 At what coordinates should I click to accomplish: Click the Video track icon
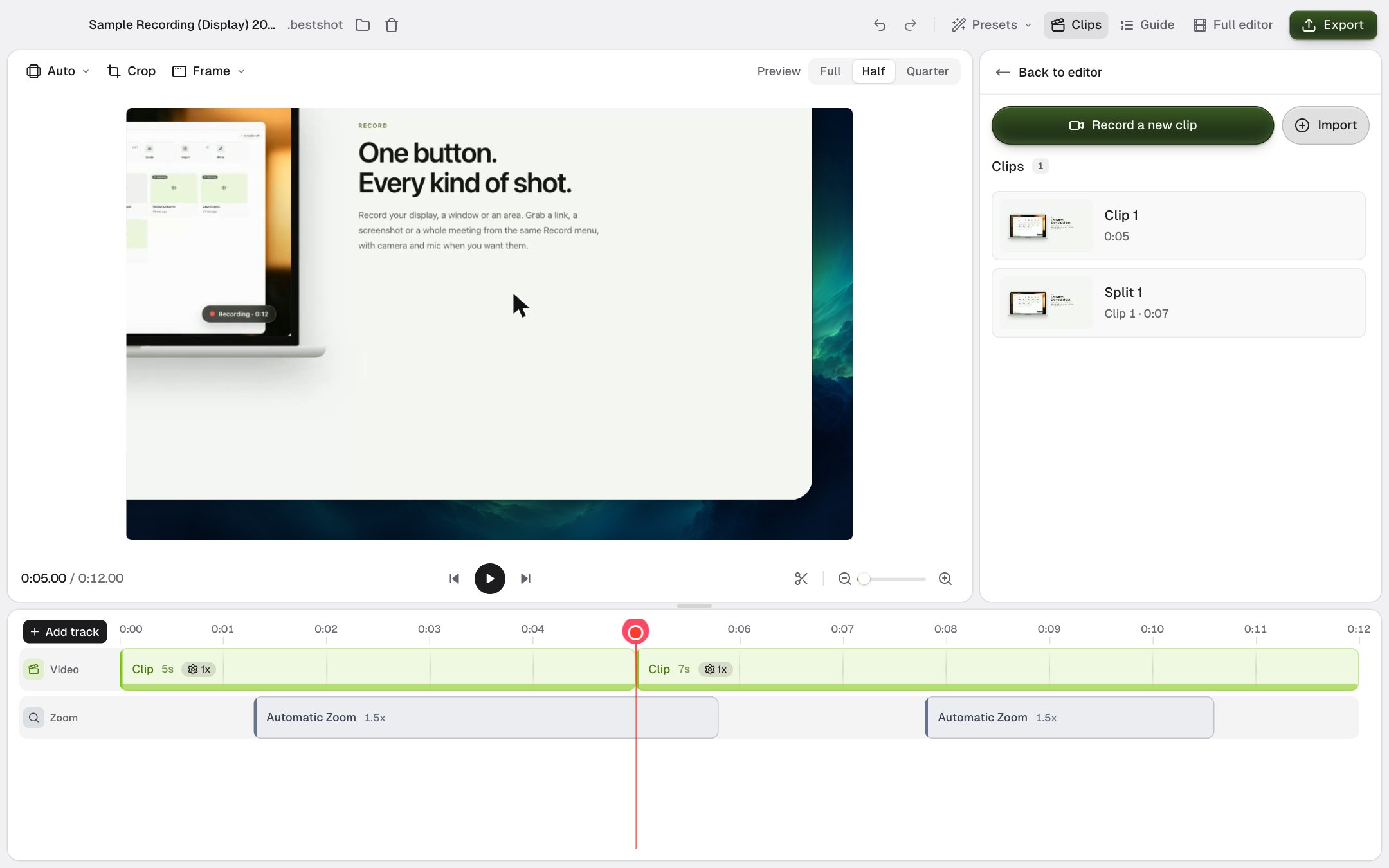[34, 669]
